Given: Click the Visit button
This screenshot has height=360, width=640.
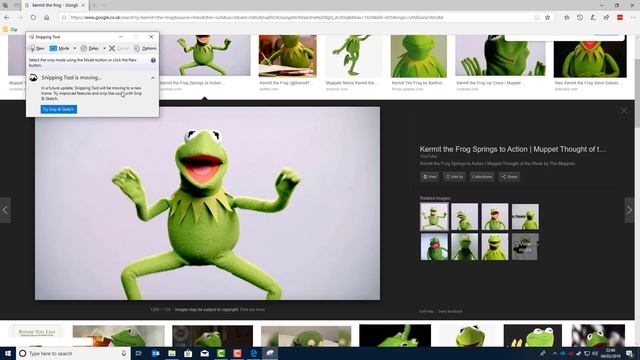Looking at the screenshot, I should [x=429, y=177].
